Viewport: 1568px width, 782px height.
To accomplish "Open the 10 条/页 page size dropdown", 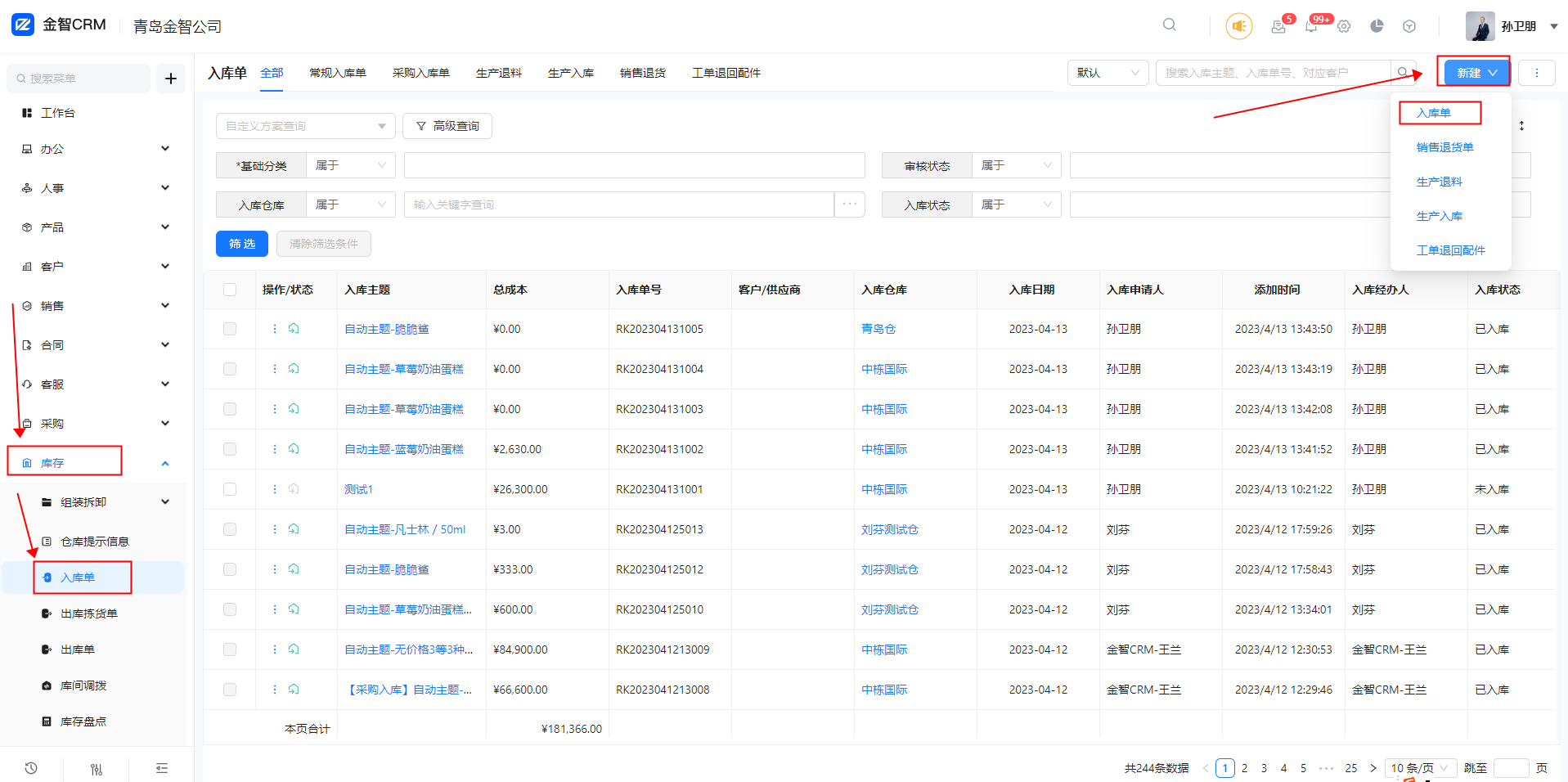I will [x=1421, y=768].
